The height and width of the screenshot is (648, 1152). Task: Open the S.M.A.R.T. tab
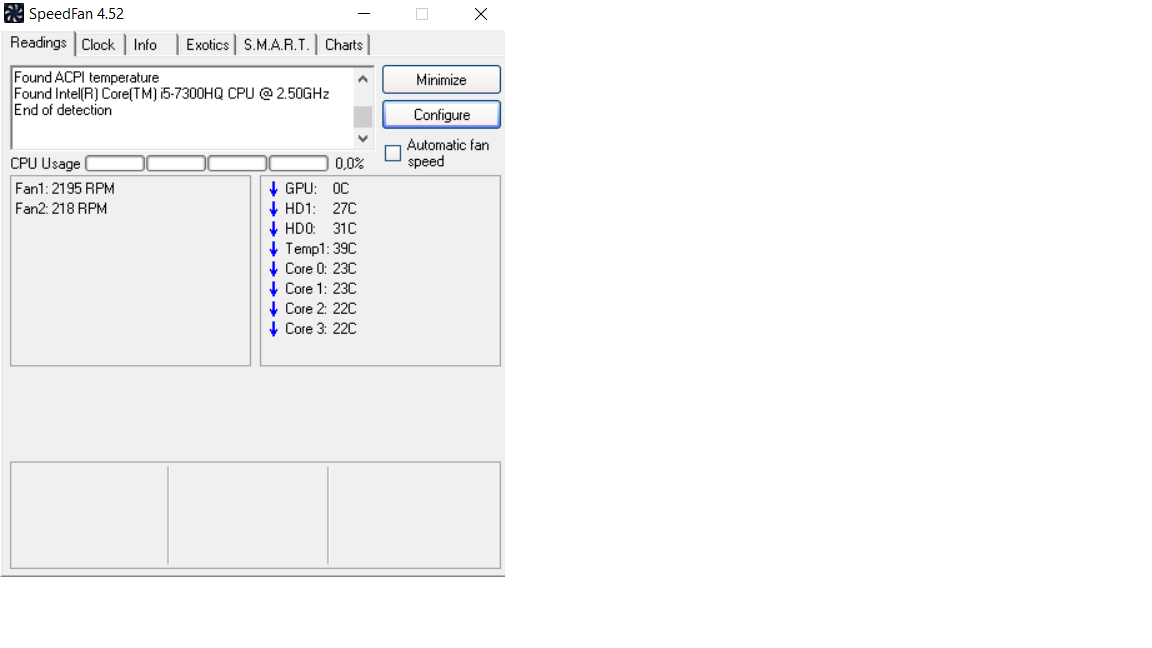coord(276,45)
